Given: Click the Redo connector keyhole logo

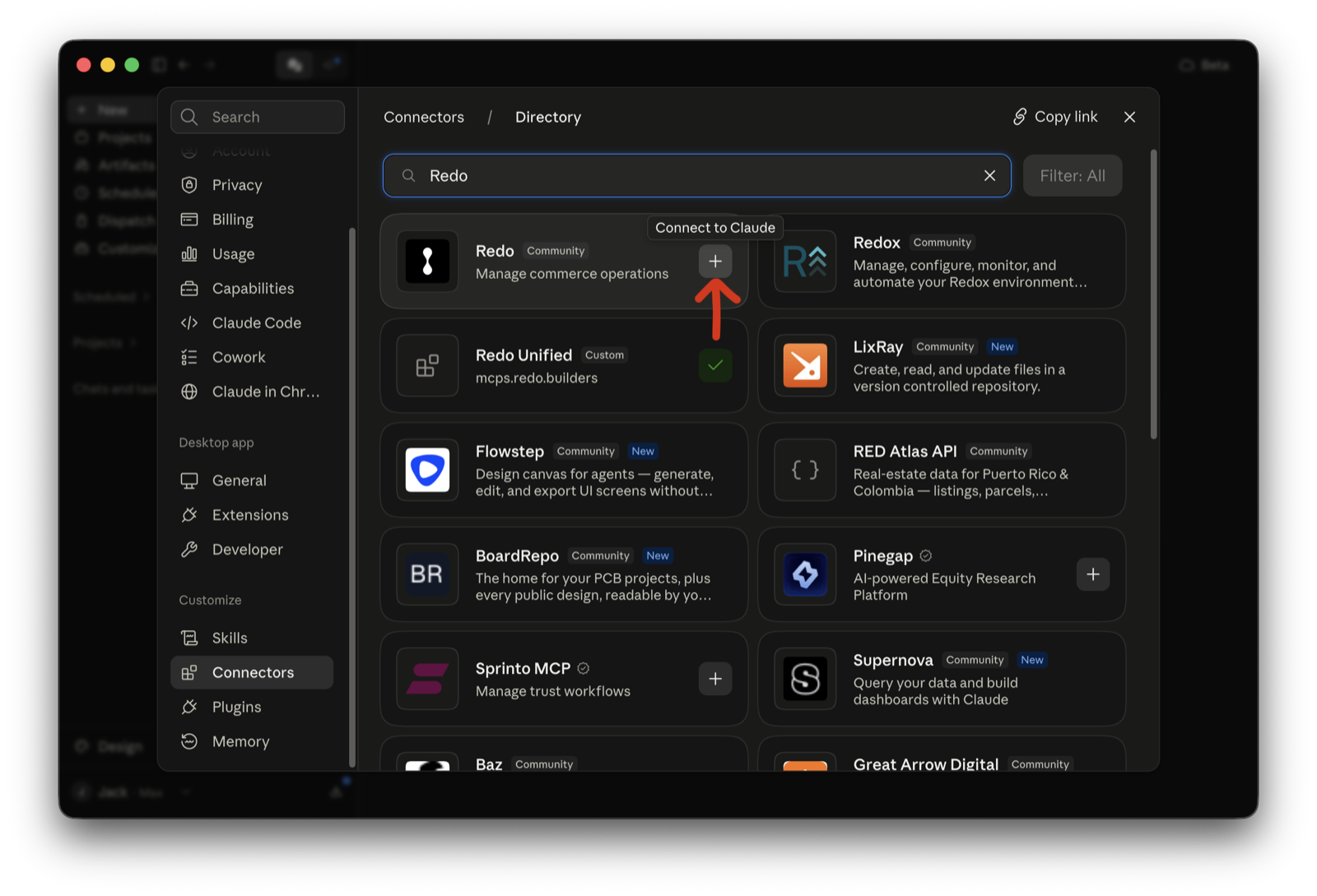Looking at the screenshot, I should [427, 262].
